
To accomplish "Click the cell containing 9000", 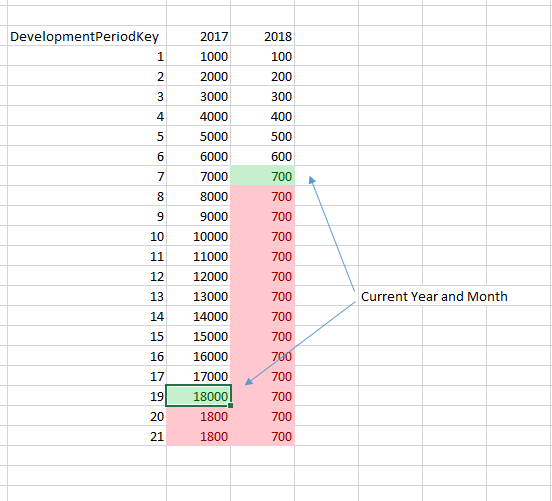I will click(x=199, y=216).
